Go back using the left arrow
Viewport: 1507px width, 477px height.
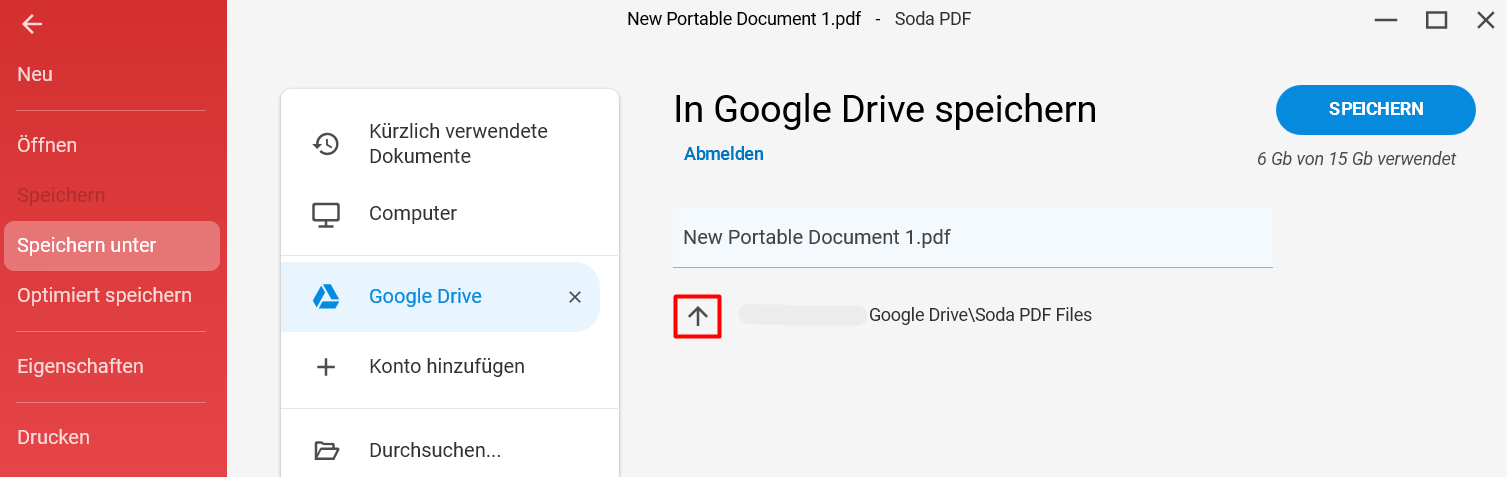(32, 23)
